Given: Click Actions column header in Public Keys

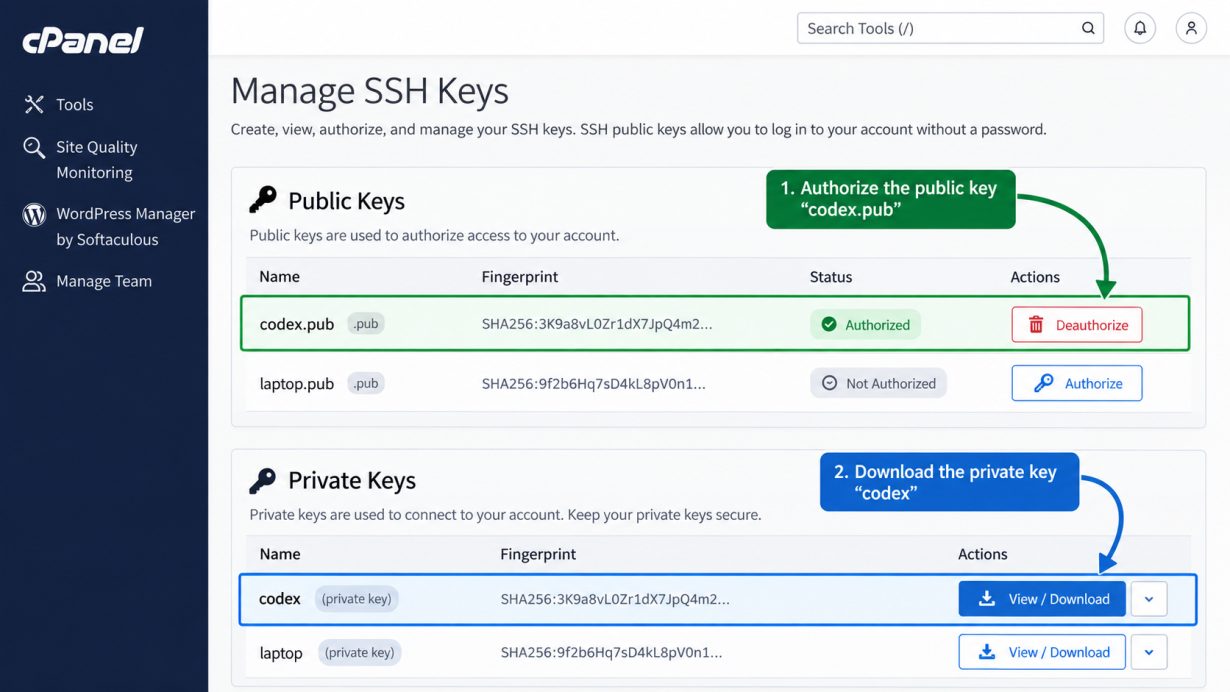Looking at the screenshot, I should point(1035,277).
